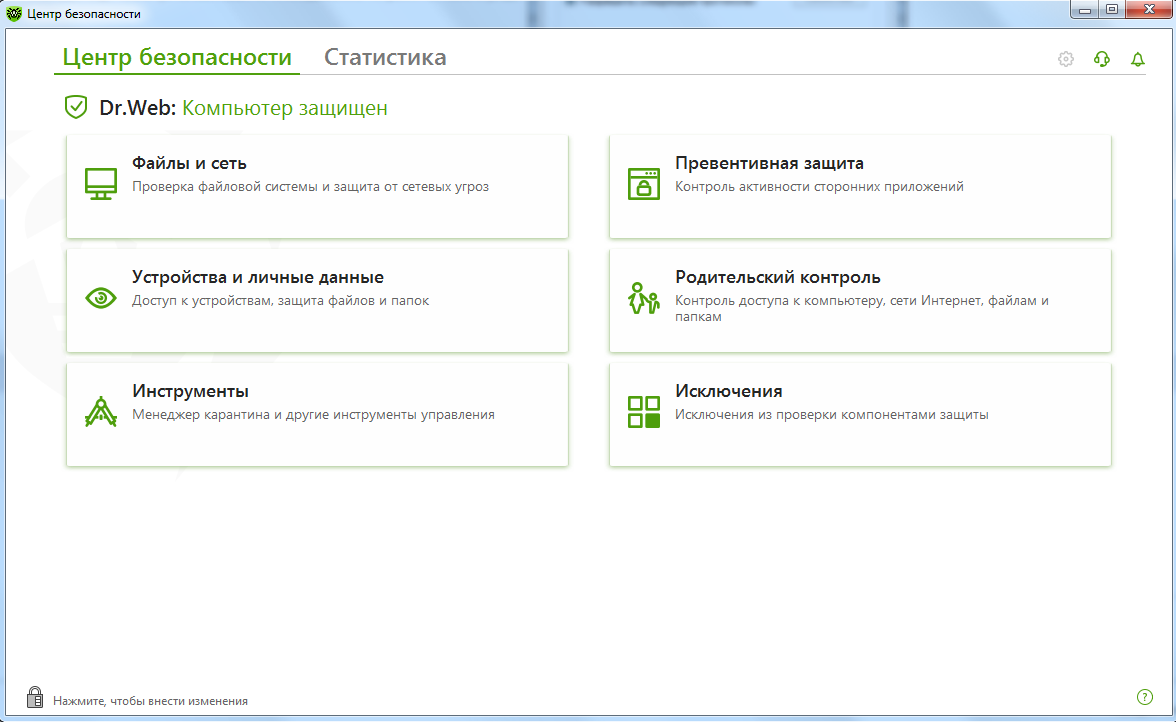Open support via the headset icon
This screenshot has width=1176, height=722.
point(1102,58)
